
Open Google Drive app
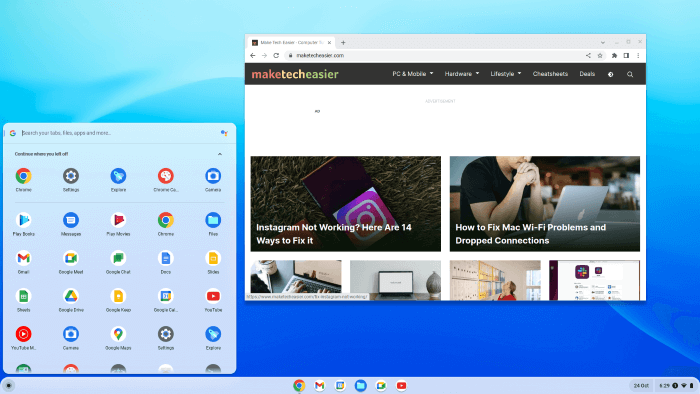[x=71, y=296]
